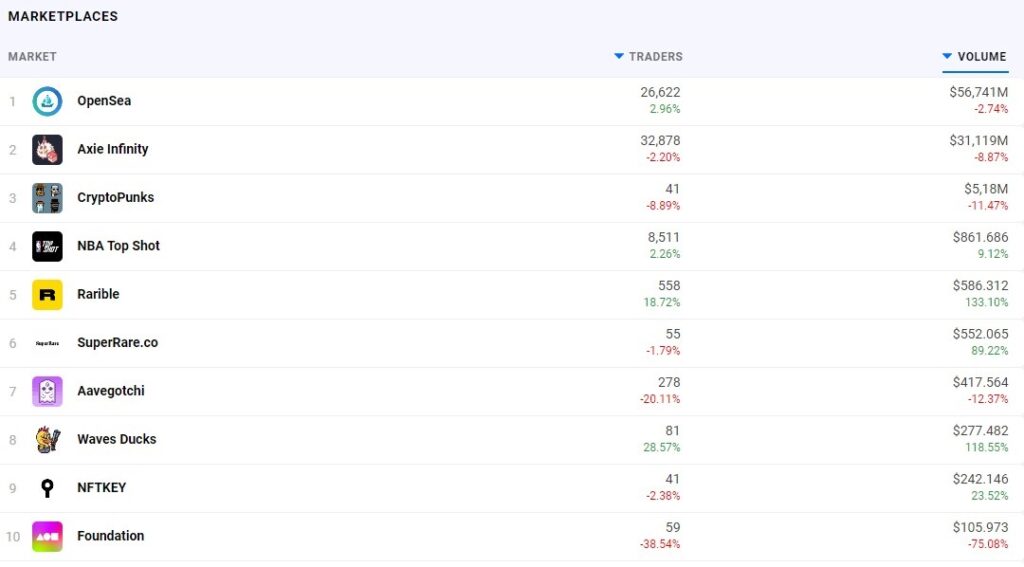
Task: Click the NFTKEY key icon
Action: coord(47,488)
